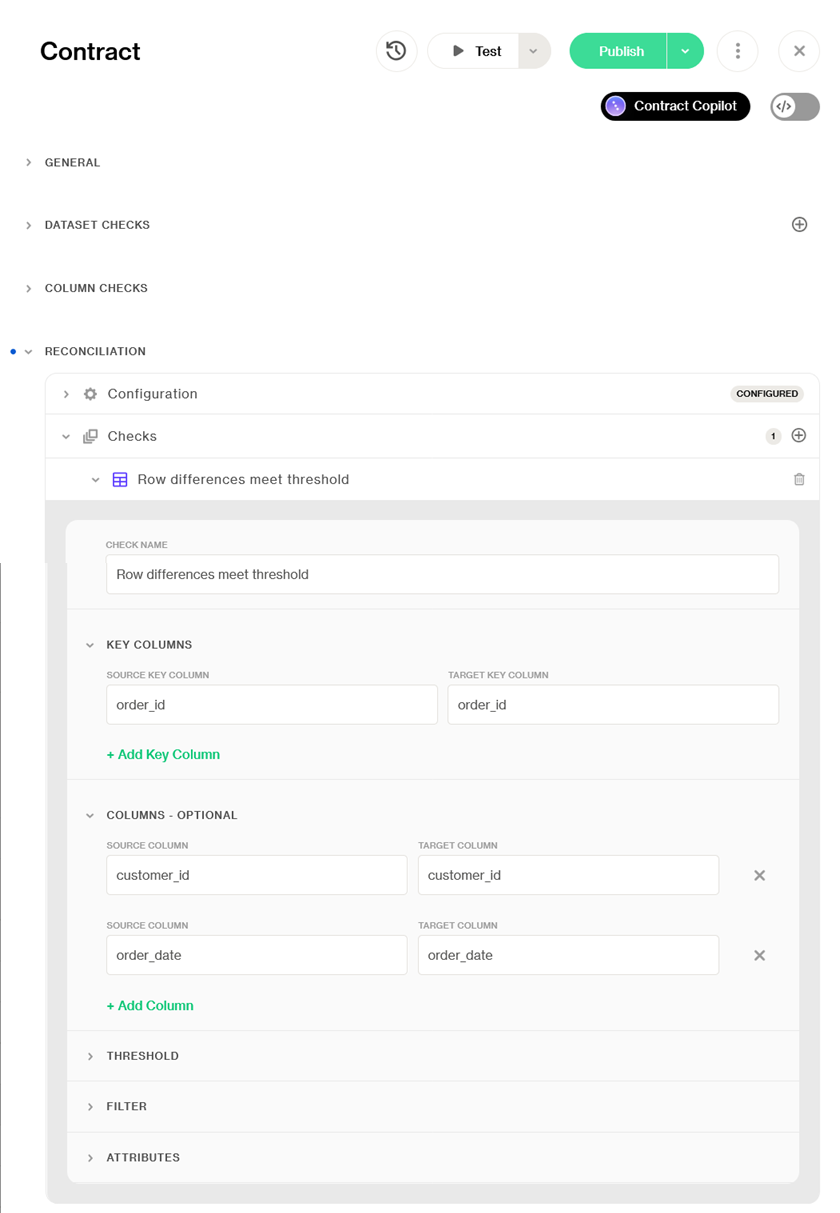
Task: Open the version history clock icon
Action: [x=396, y=51]
